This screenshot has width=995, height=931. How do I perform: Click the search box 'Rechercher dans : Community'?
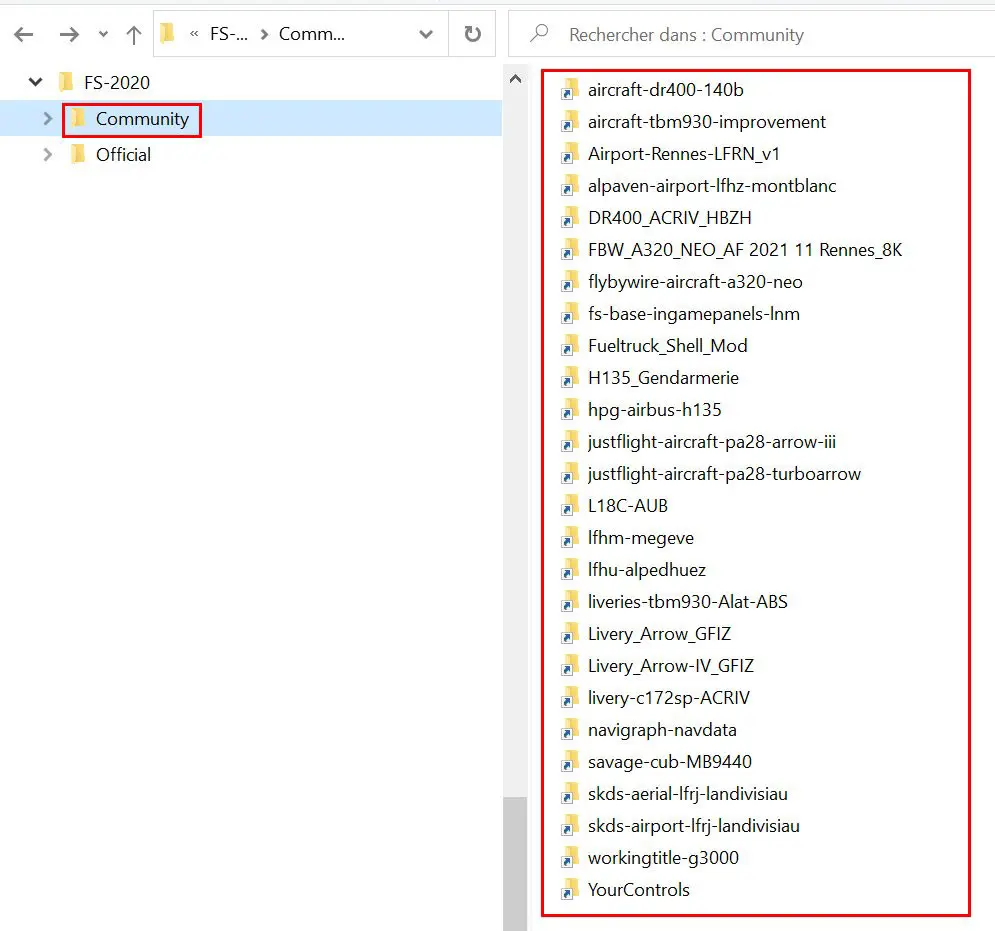click(751, 34)
